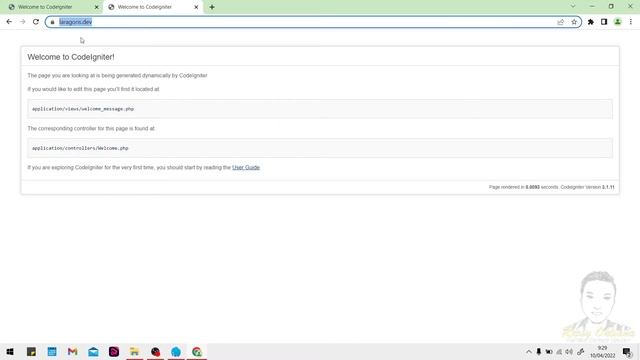Click the link-shaped tray icon

point(580,351)
